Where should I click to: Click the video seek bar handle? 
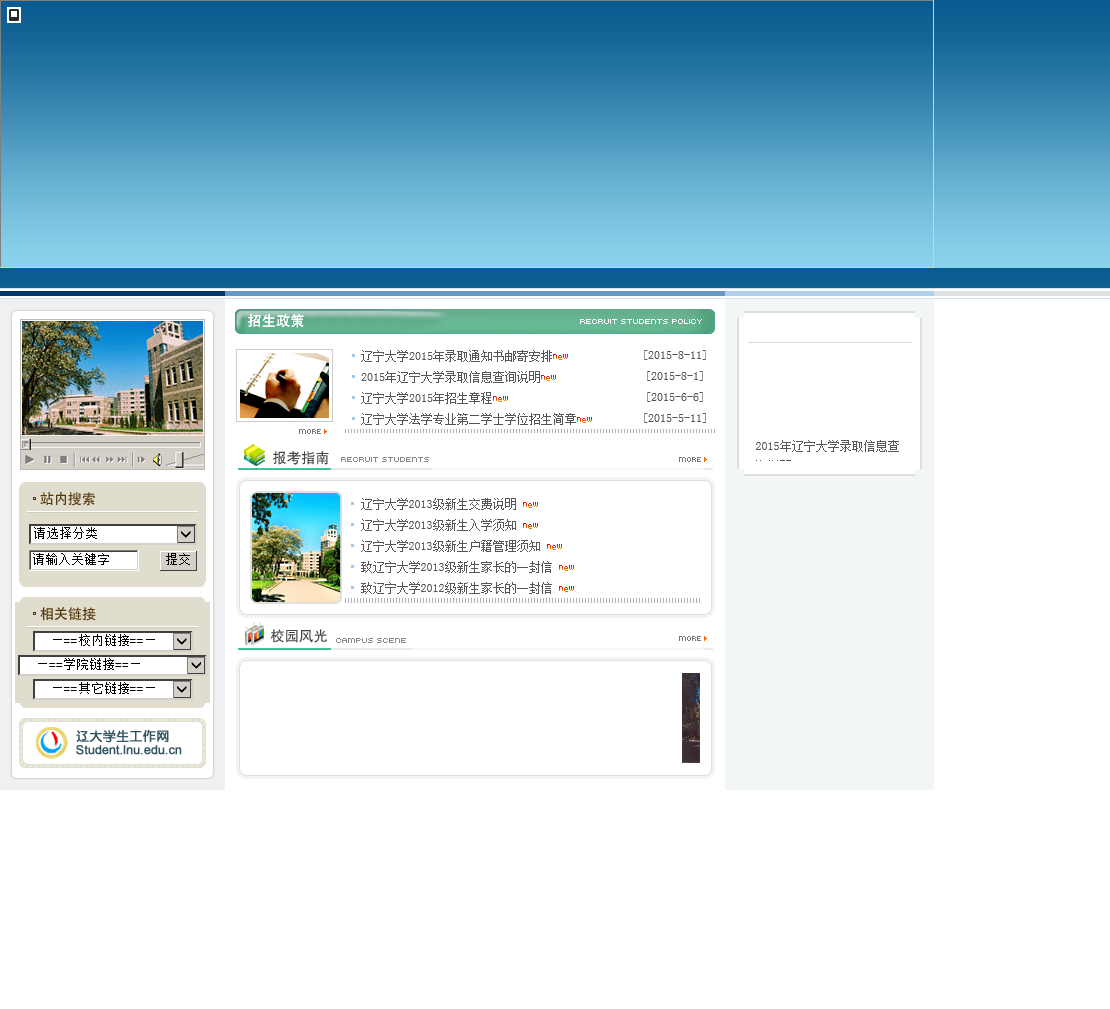(x=26, y=445)
